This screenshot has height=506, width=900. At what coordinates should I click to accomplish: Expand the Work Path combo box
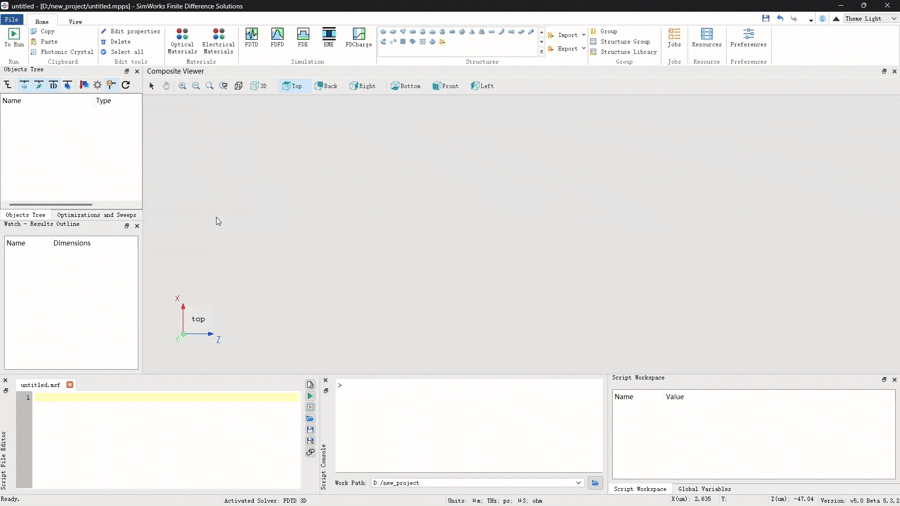pos(578,483)
